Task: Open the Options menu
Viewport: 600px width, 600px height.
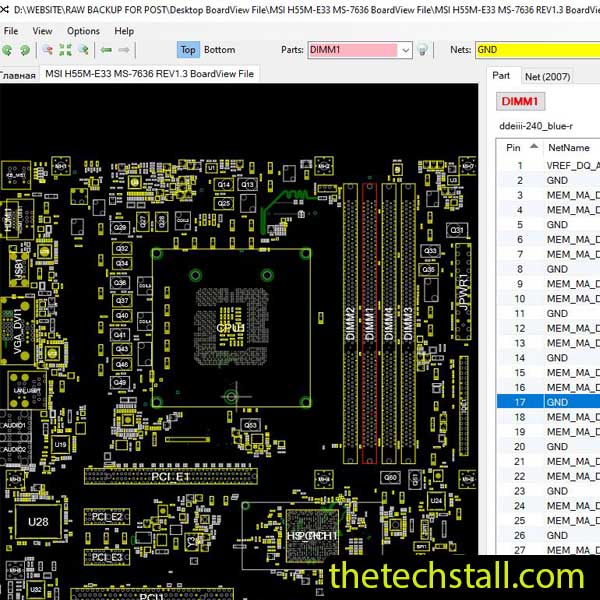Action: pyautogui.click(x=83, y=31)
